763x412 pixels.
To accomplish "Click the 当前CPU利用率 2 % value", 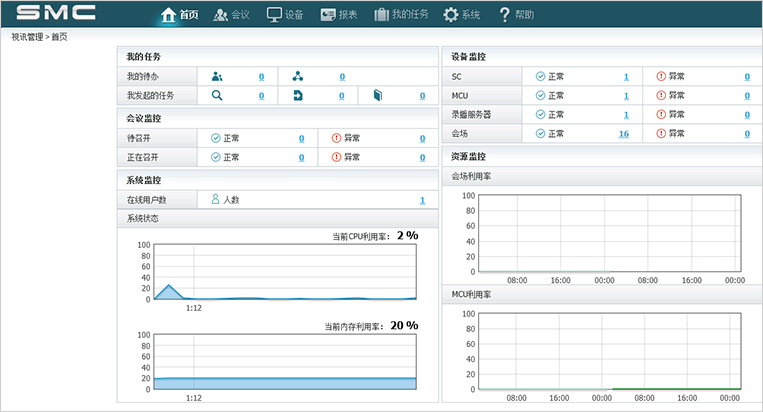I will (408, 235).
